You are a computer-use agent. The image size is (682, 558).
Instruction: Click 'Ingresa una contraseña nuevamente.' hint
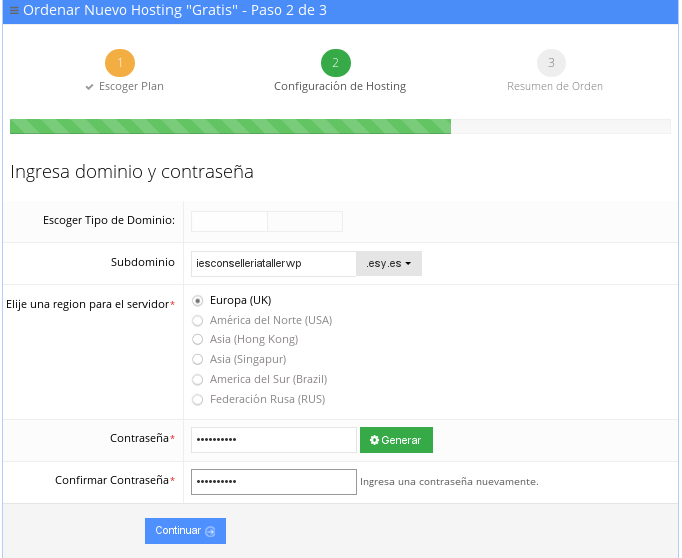click(449, 482)
